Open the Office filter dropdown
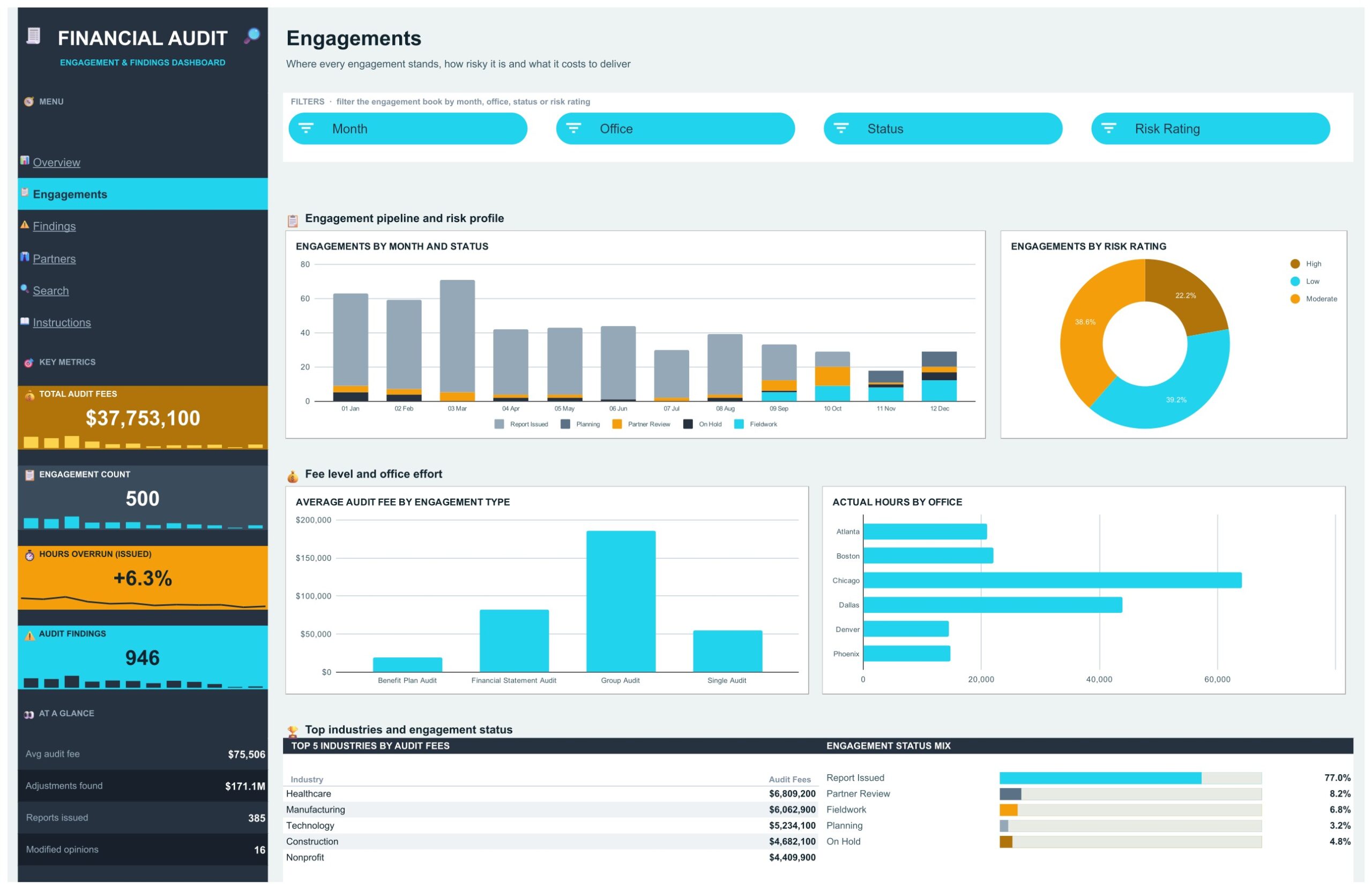The width and height of the screenshot is (1372, 890). coord(675,129)
